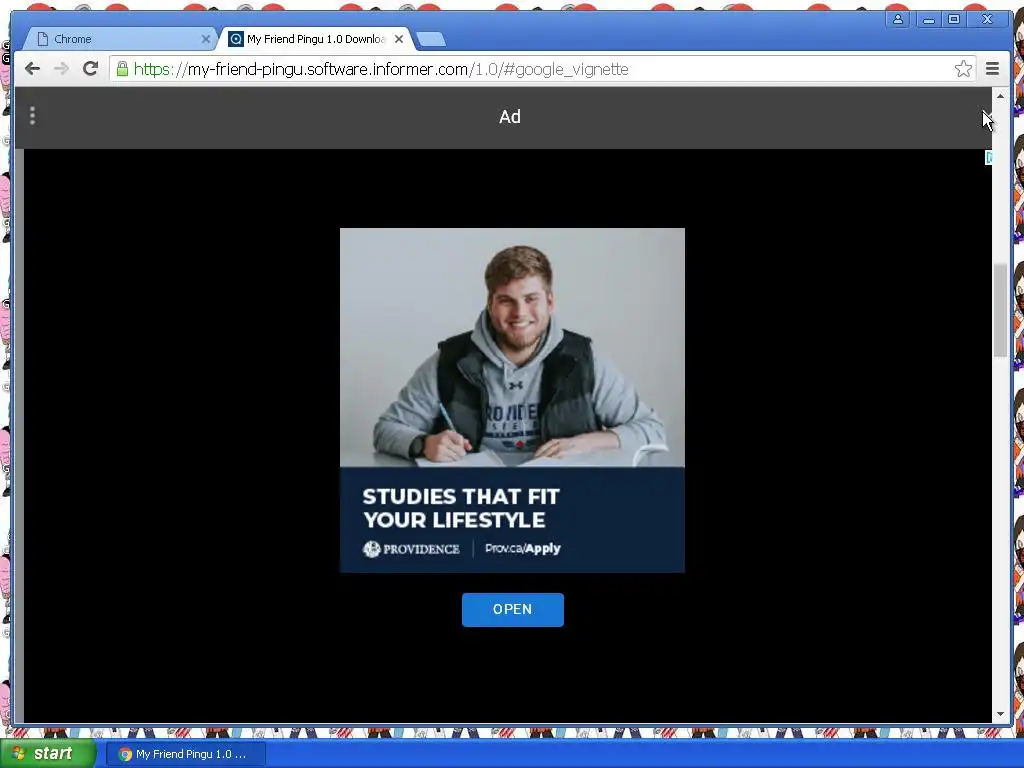Click the Prov.ca/Apply text in the ad
The image size is (1024, 768).
coord(522,549)
